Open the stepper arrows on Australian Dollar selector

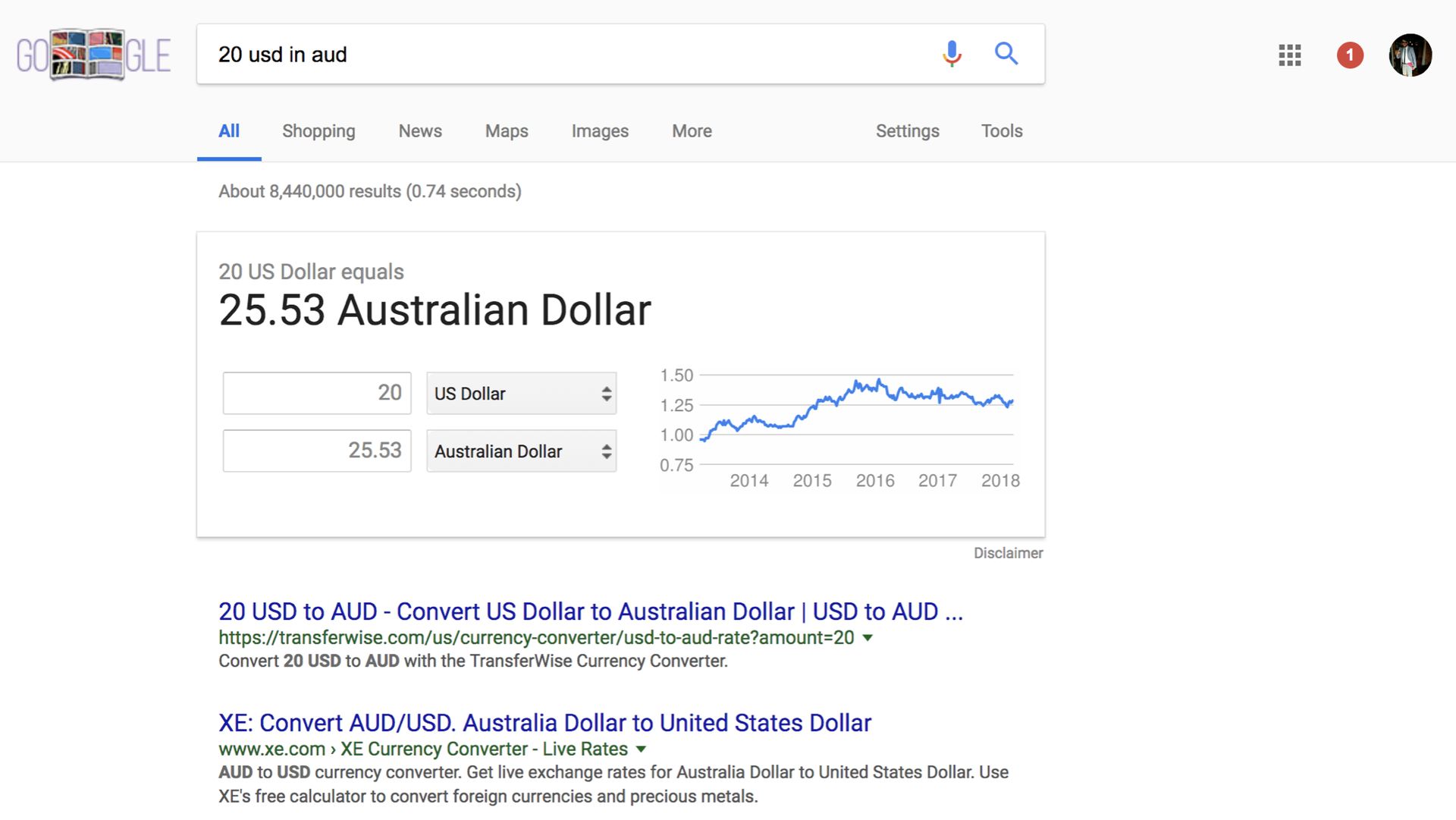606,451
